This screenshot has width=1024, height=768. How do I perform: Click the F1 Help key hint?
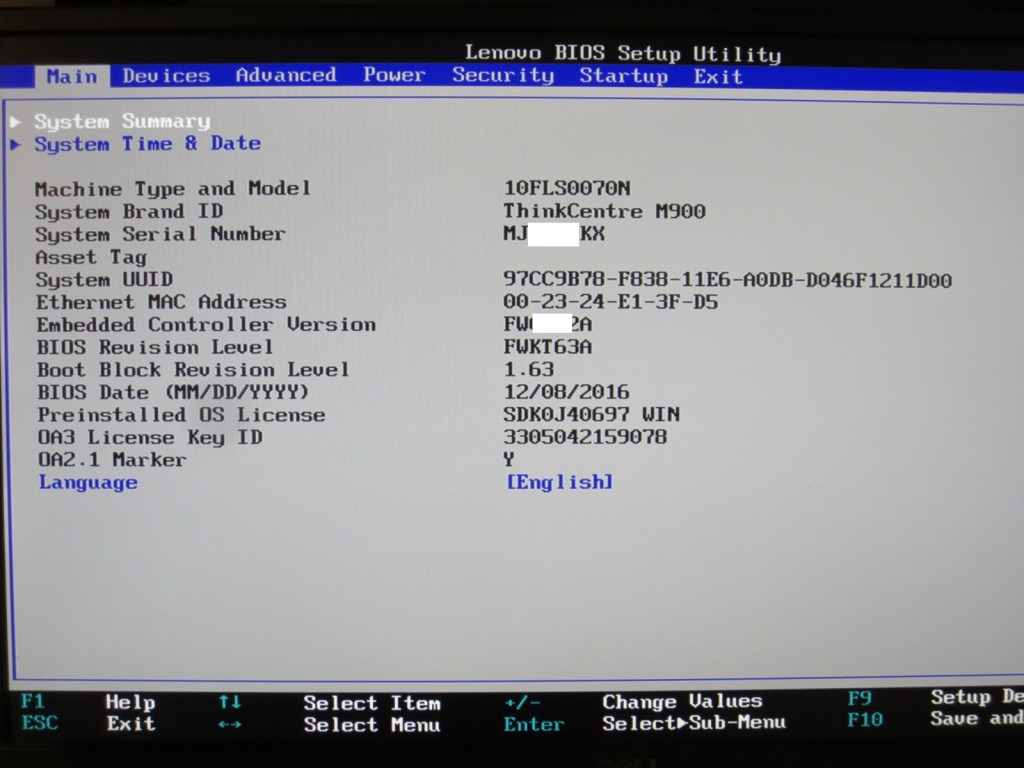88,702
